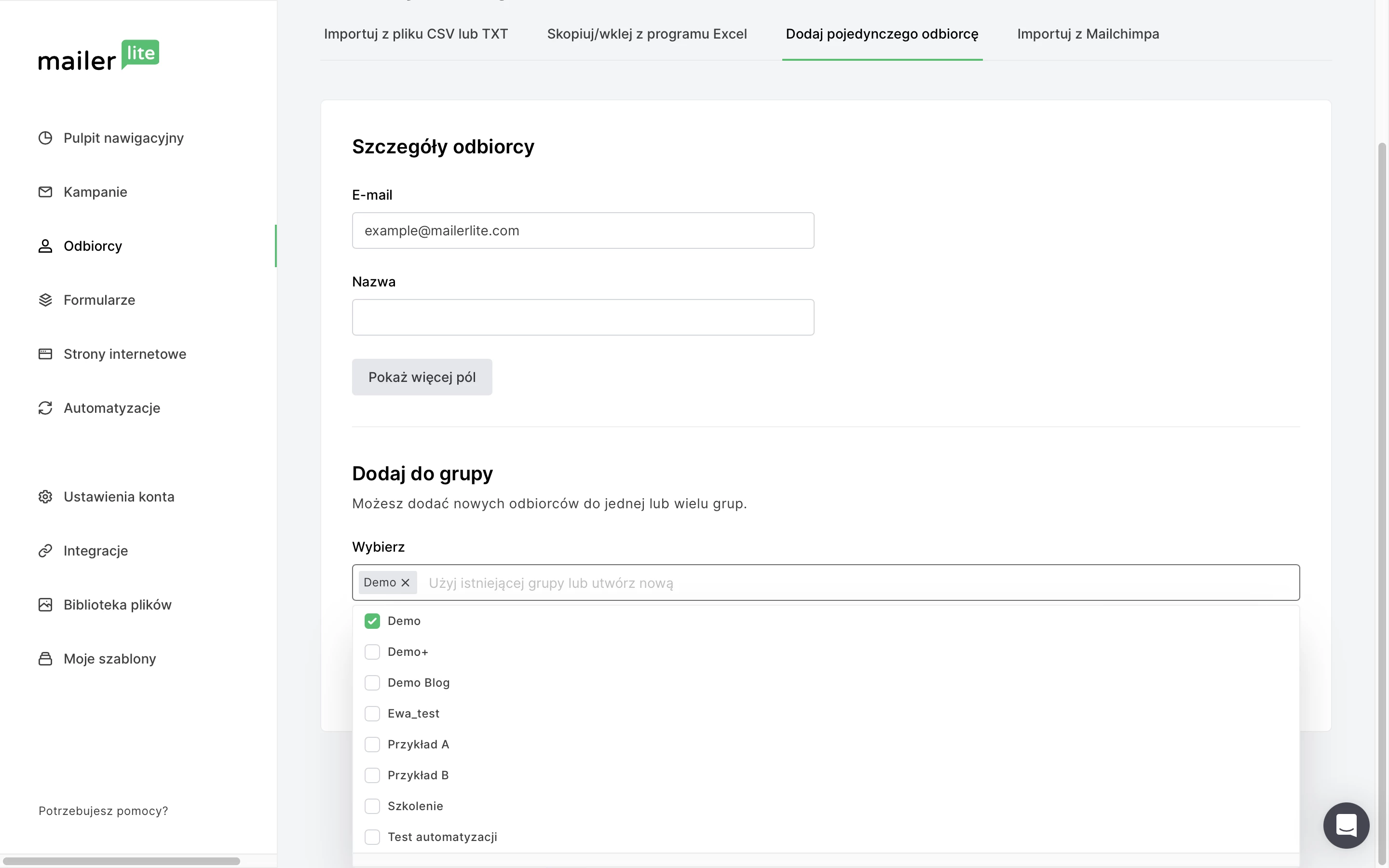1389x868 pixels.
Task: Click the Pokaż więcej pól button
Action: click(422, 377)
